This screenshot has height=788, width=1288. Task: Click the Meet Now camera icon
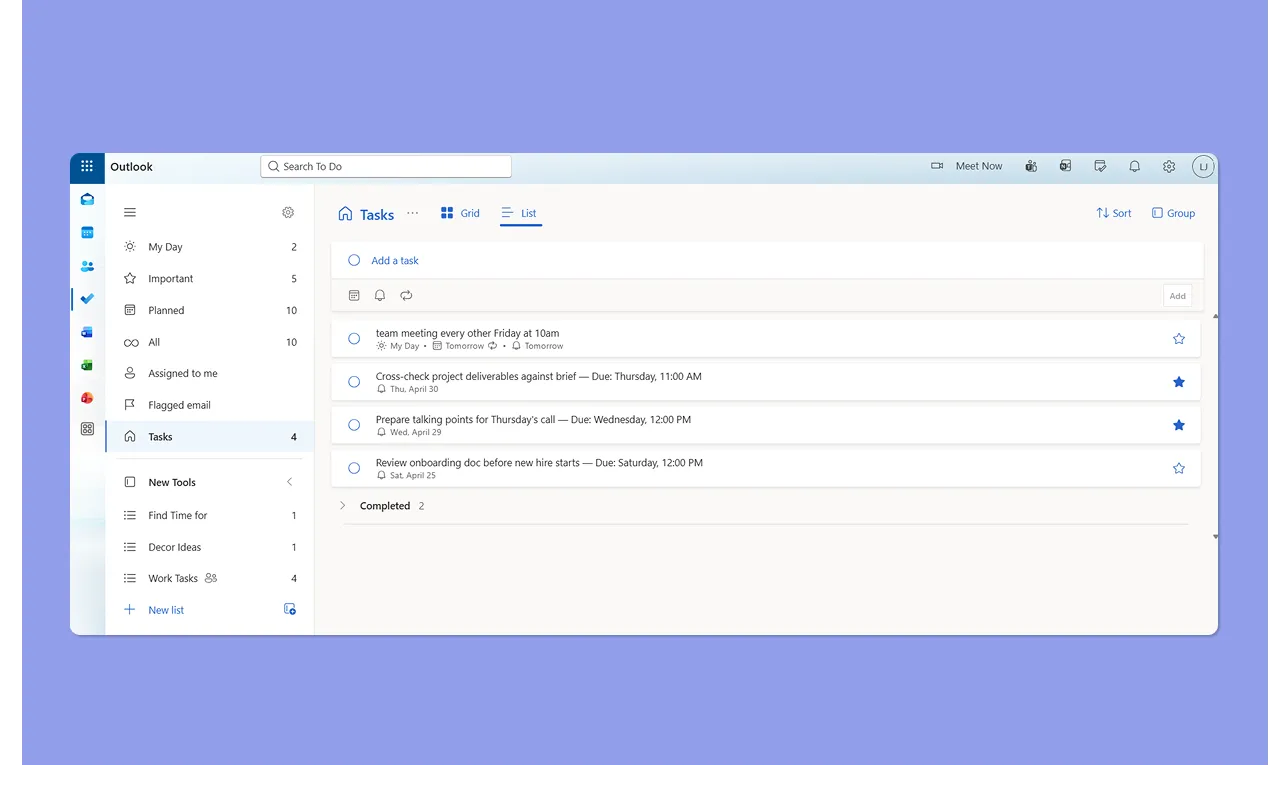pos(937,166)
